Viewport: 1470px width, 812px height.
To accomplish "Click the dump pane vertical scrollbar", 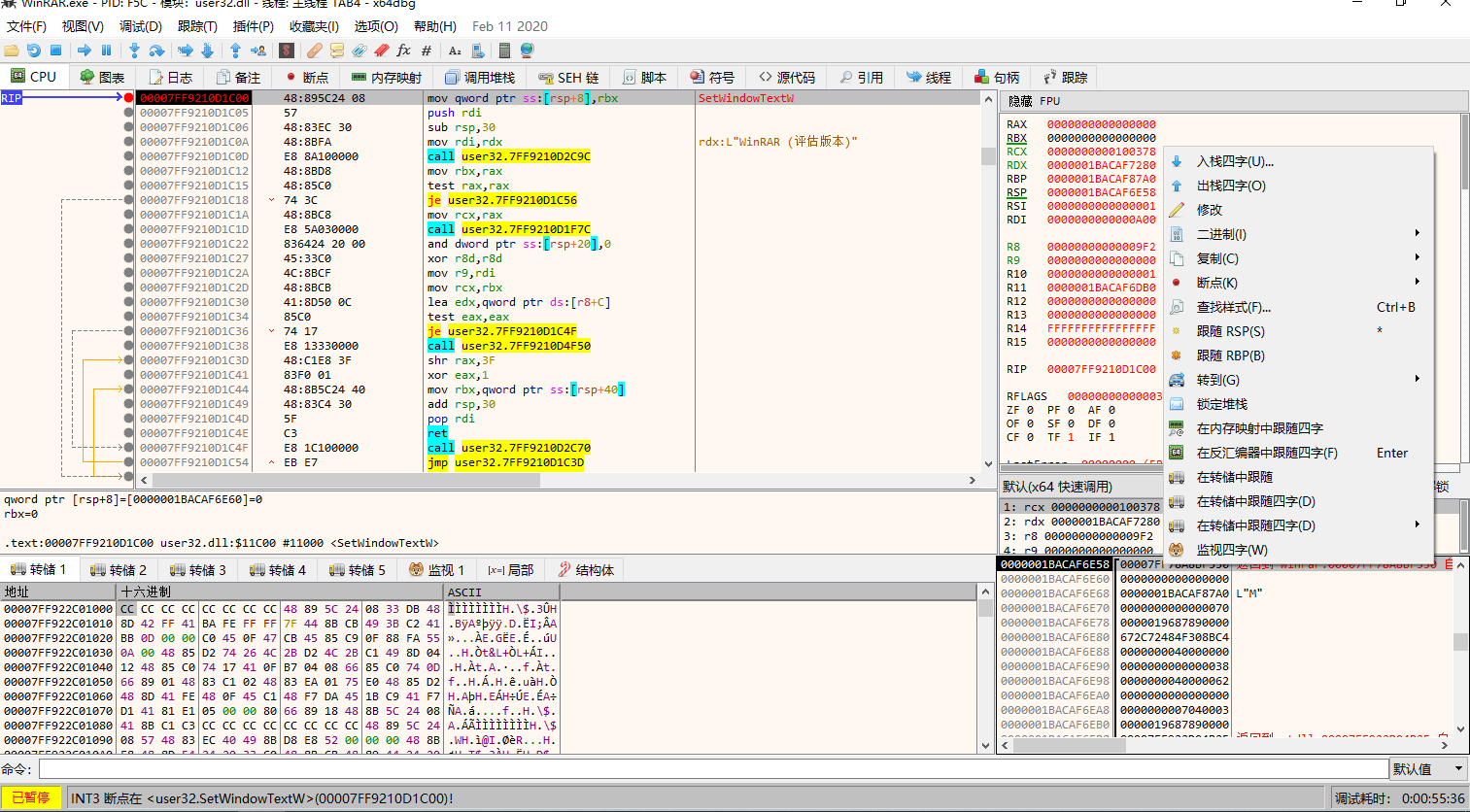I will [x=986, y=670].
